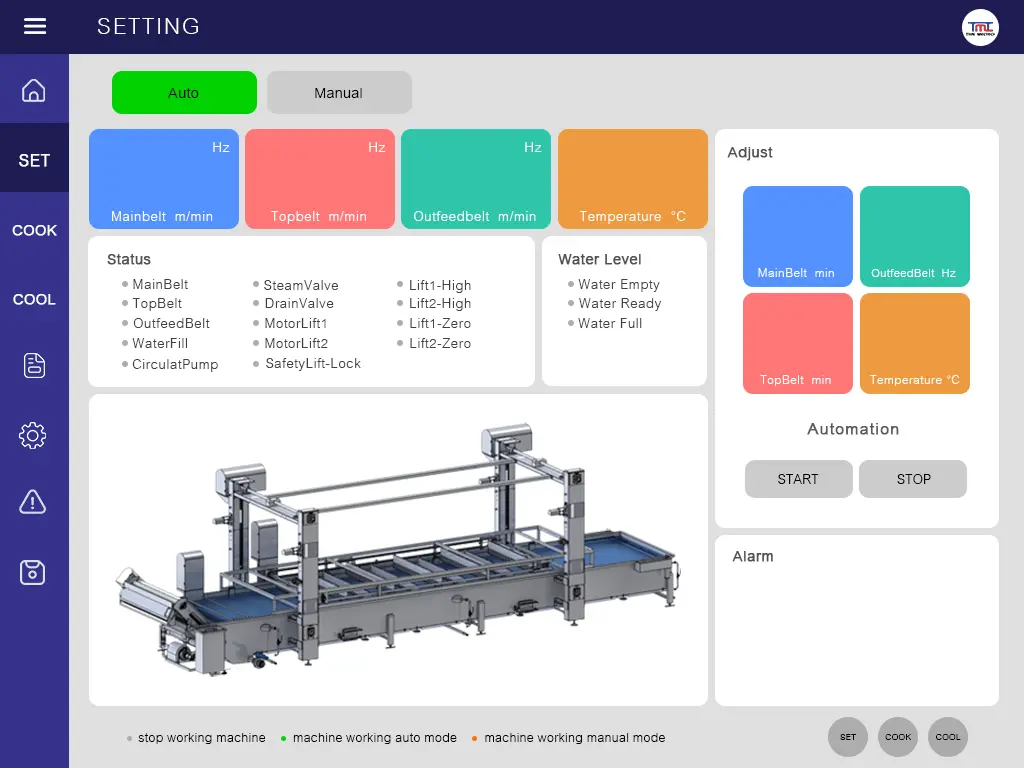Click the machine illustration image
The width and height of the screenshot is (1024, 768).
398,550
